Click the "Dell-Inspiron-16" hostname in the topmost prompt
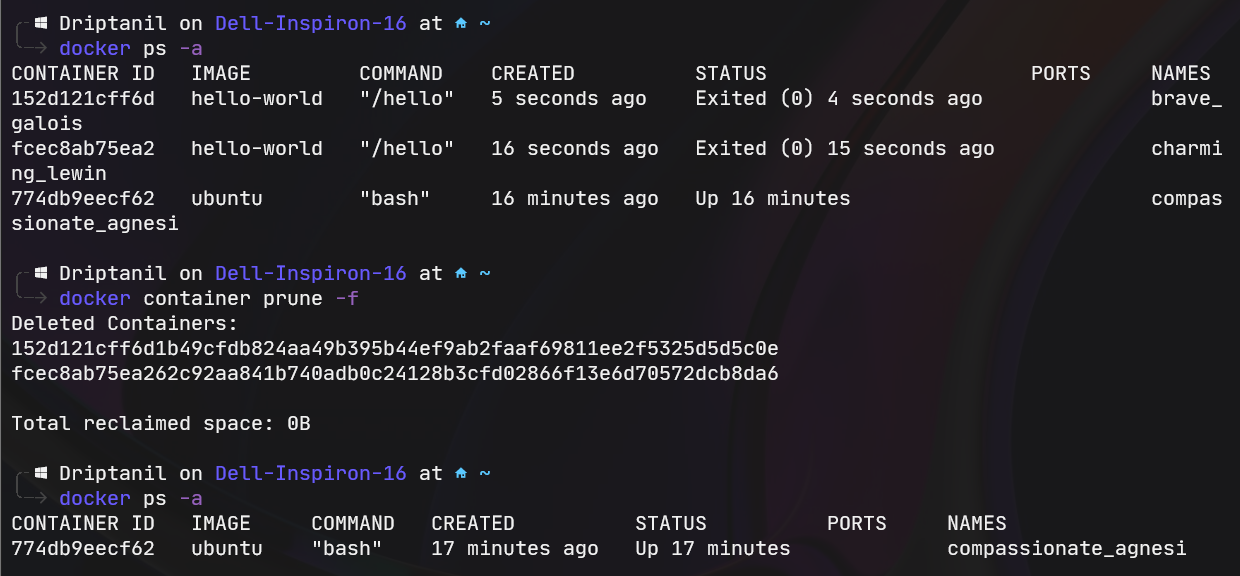 (311, 23)
